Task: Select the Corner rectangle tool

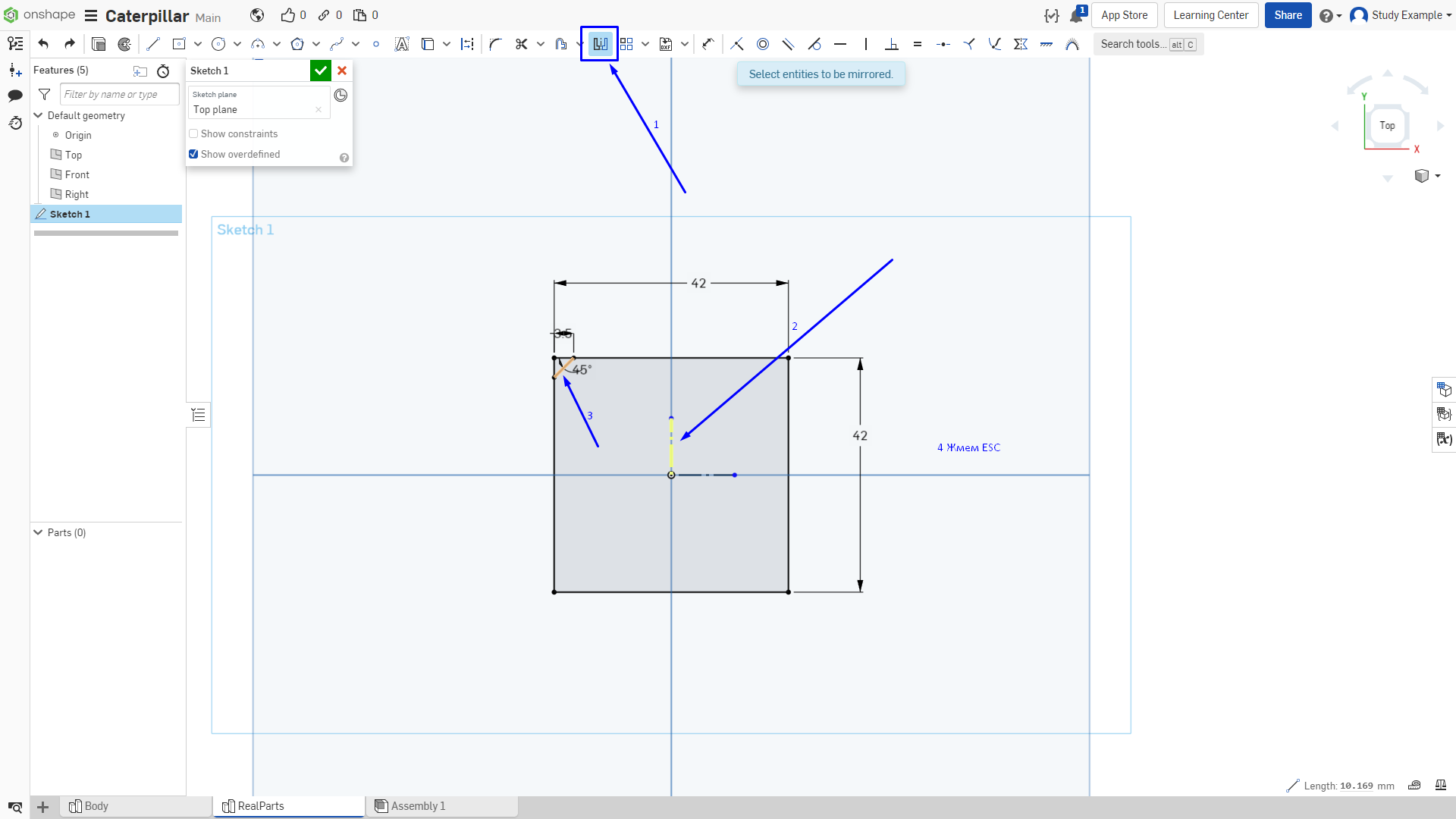Action: (179, 44)
